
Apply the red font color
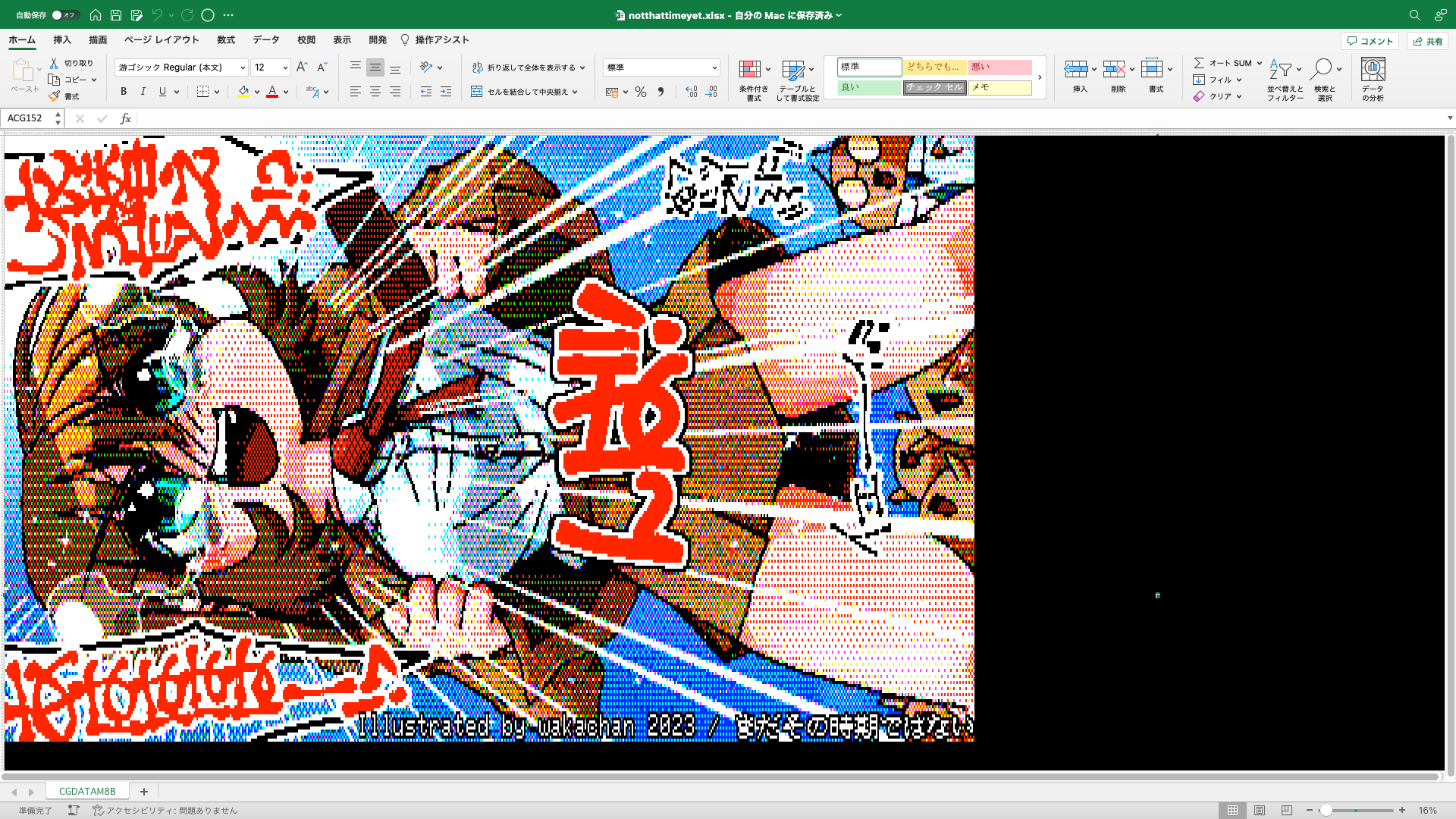[x=272, y=92]
